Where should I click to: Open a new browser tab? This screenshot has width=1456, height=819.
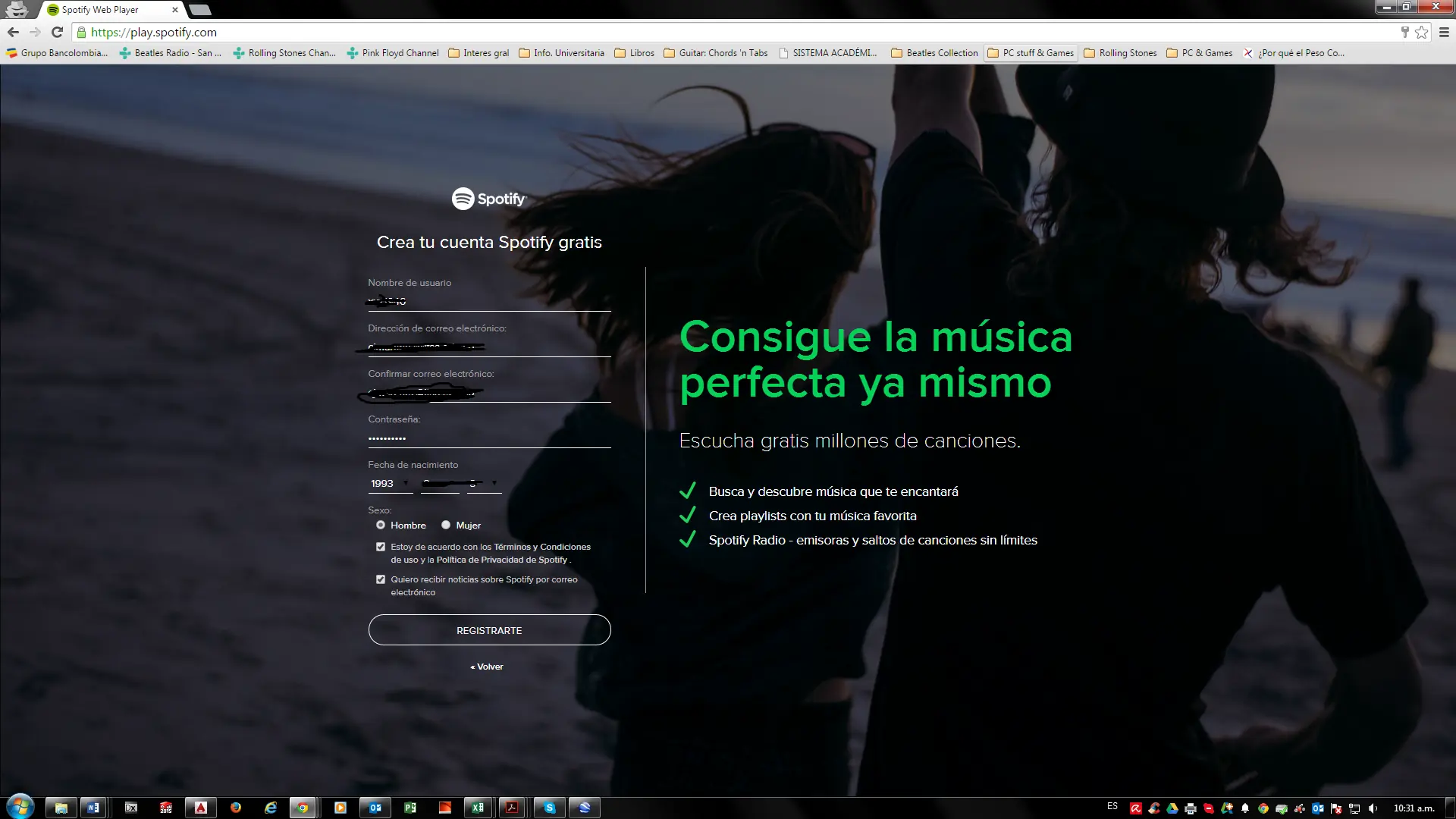pos(199,10)
